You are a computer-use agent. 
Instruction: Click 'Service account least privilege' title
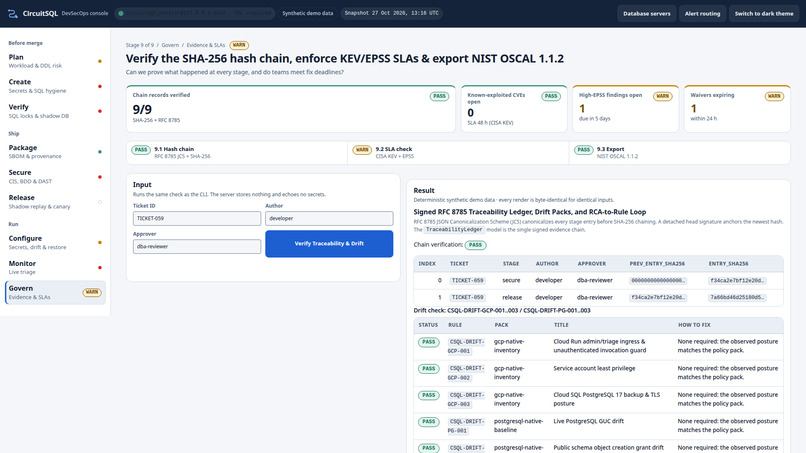click(x=594, y=369)
